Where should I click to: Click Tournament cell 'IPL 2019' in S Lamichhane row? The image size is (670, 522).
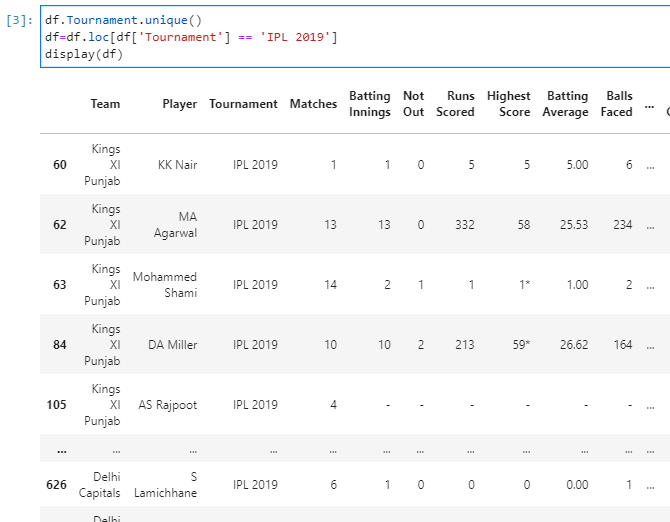[255, 485]
